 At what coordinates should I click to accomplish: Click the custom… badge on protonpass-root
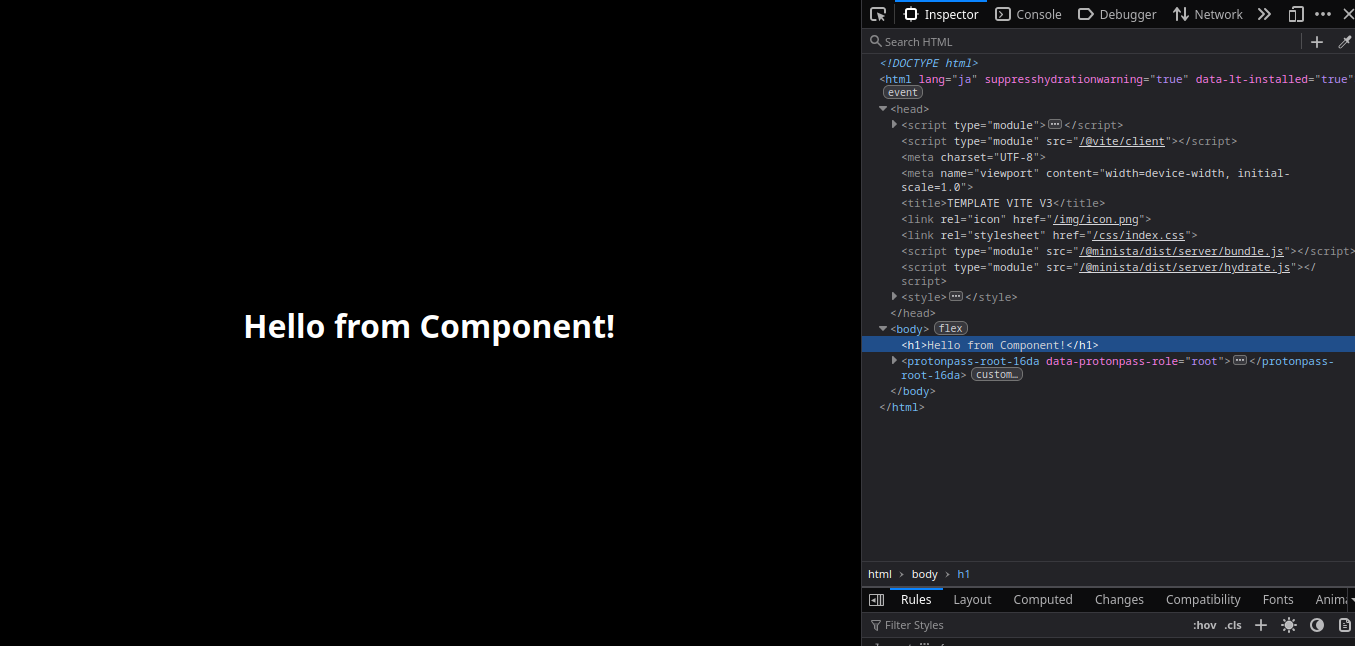coord(997,375)
